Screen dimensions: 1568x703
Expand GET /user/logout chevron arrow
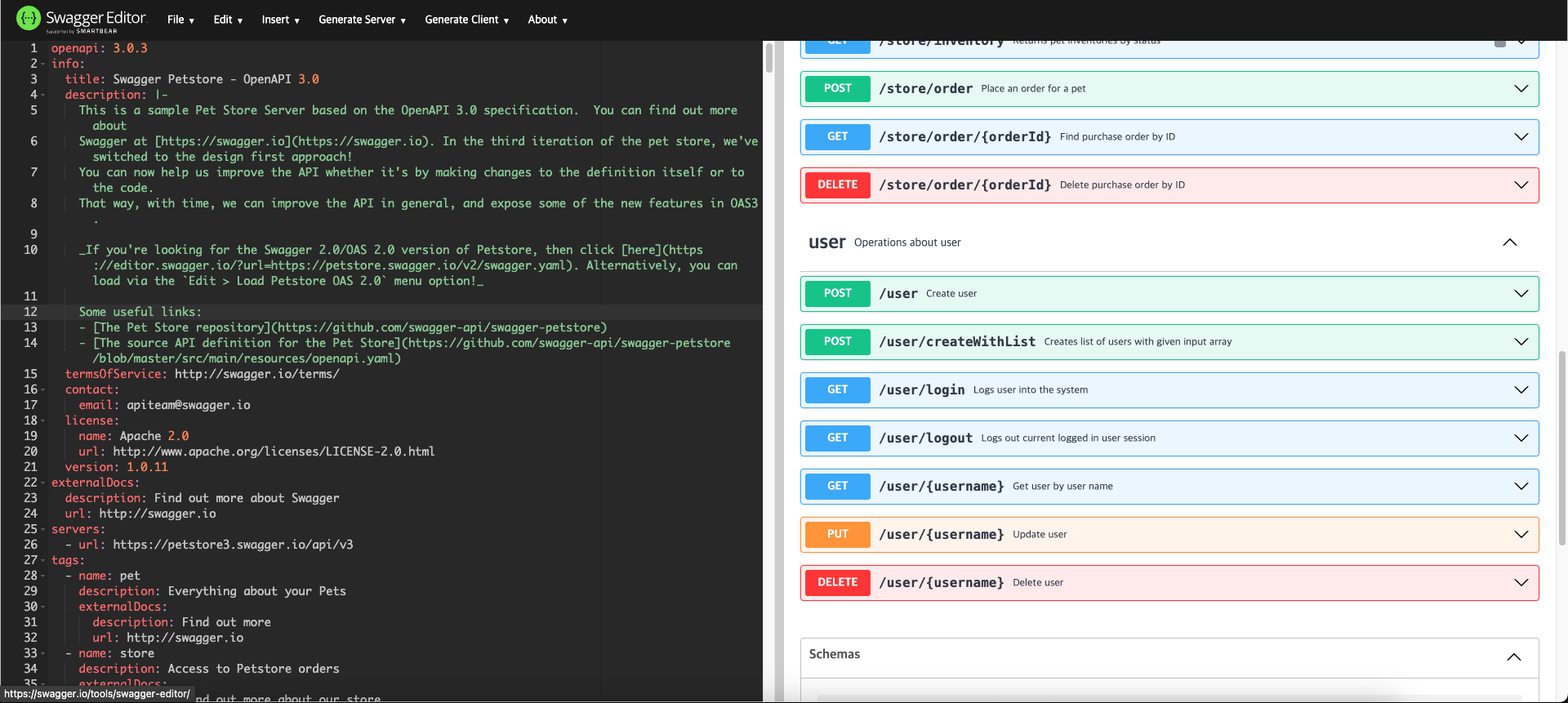(1521, 438)
